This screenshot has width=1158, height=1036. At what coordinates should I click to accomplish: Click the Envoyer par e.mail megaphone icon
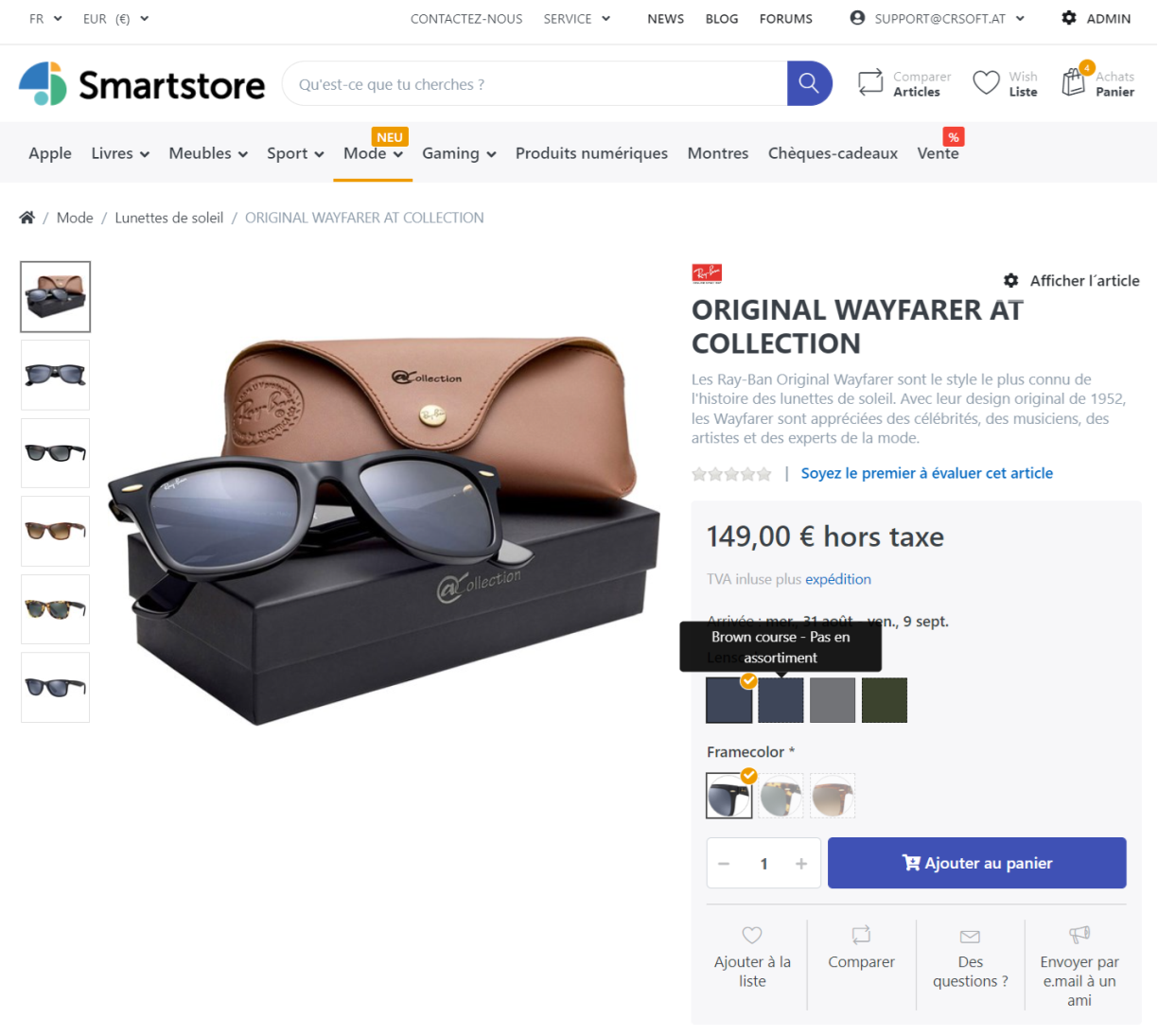1079,936
